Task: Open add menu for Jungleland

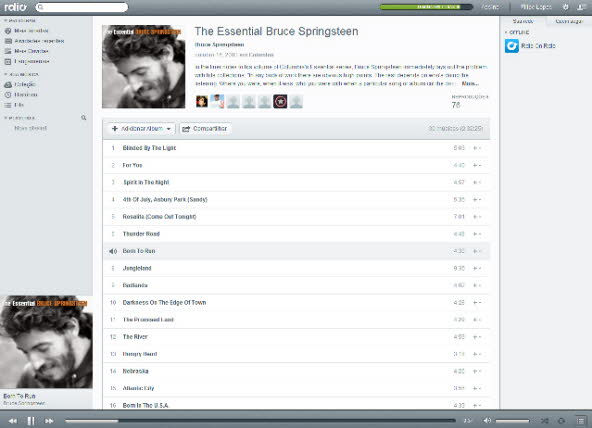Action: click(x=477, y=268)
